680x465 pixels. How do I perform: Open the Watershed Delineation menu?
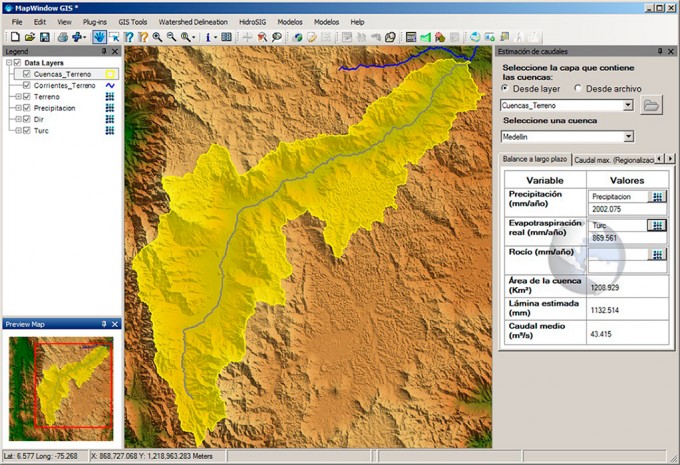click(x=192, y=21)
